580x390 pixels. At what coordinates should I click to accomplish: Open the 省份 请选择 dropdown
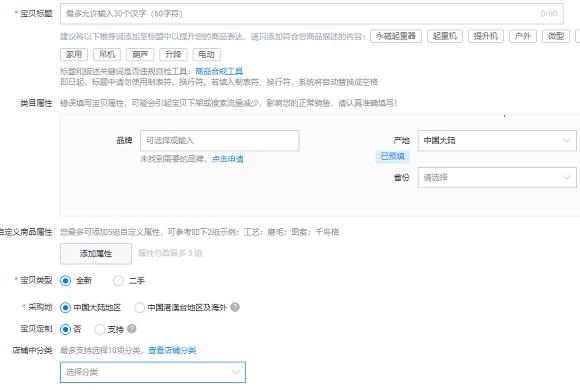click(497, 177)
